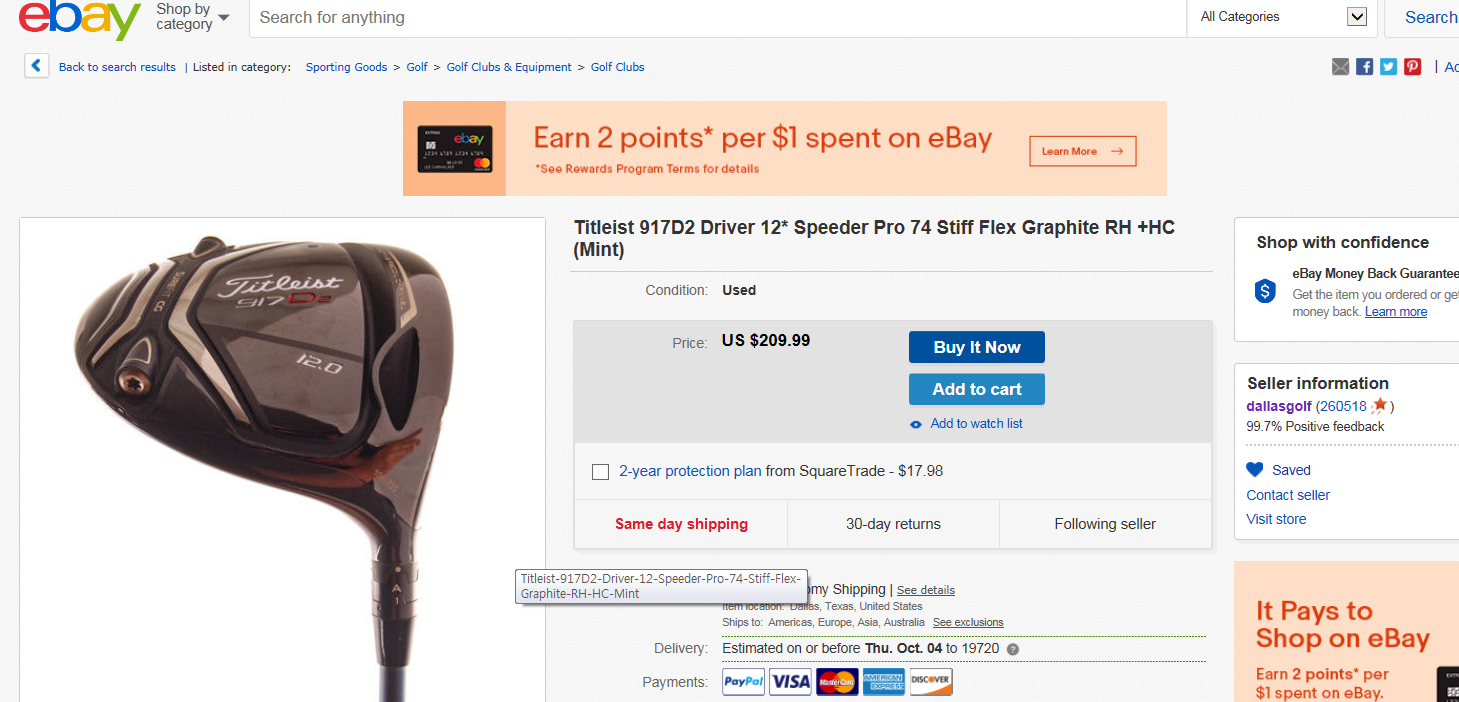Click Add to cart button

click(976, 389)
